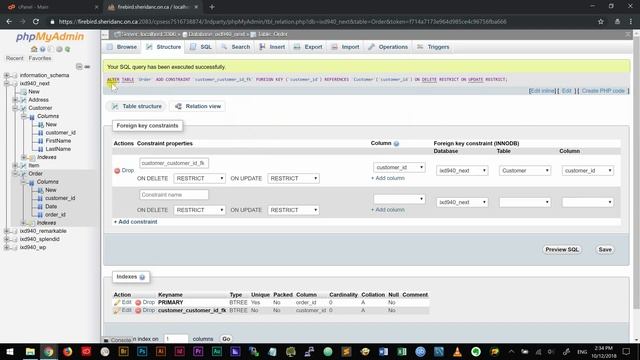
Task: Open the Console bar at bottom
Action: pyautogui.click(x=118, y=340)
